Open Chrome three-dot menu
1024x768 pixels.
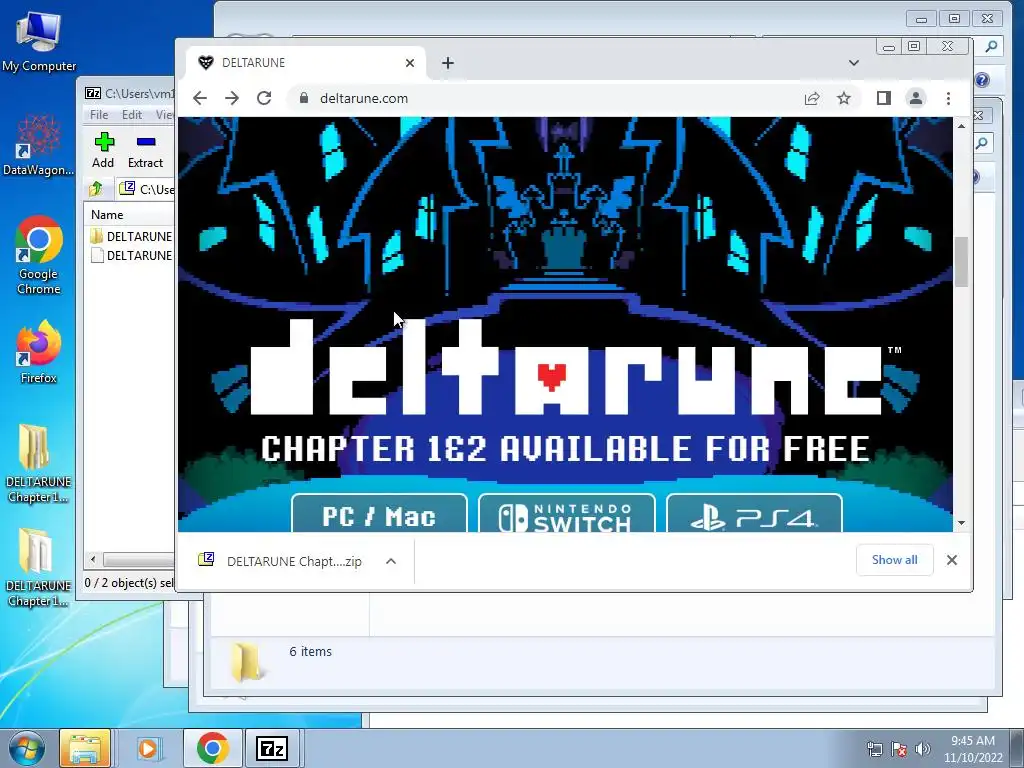pyautogui.click(x=948, y=98)
